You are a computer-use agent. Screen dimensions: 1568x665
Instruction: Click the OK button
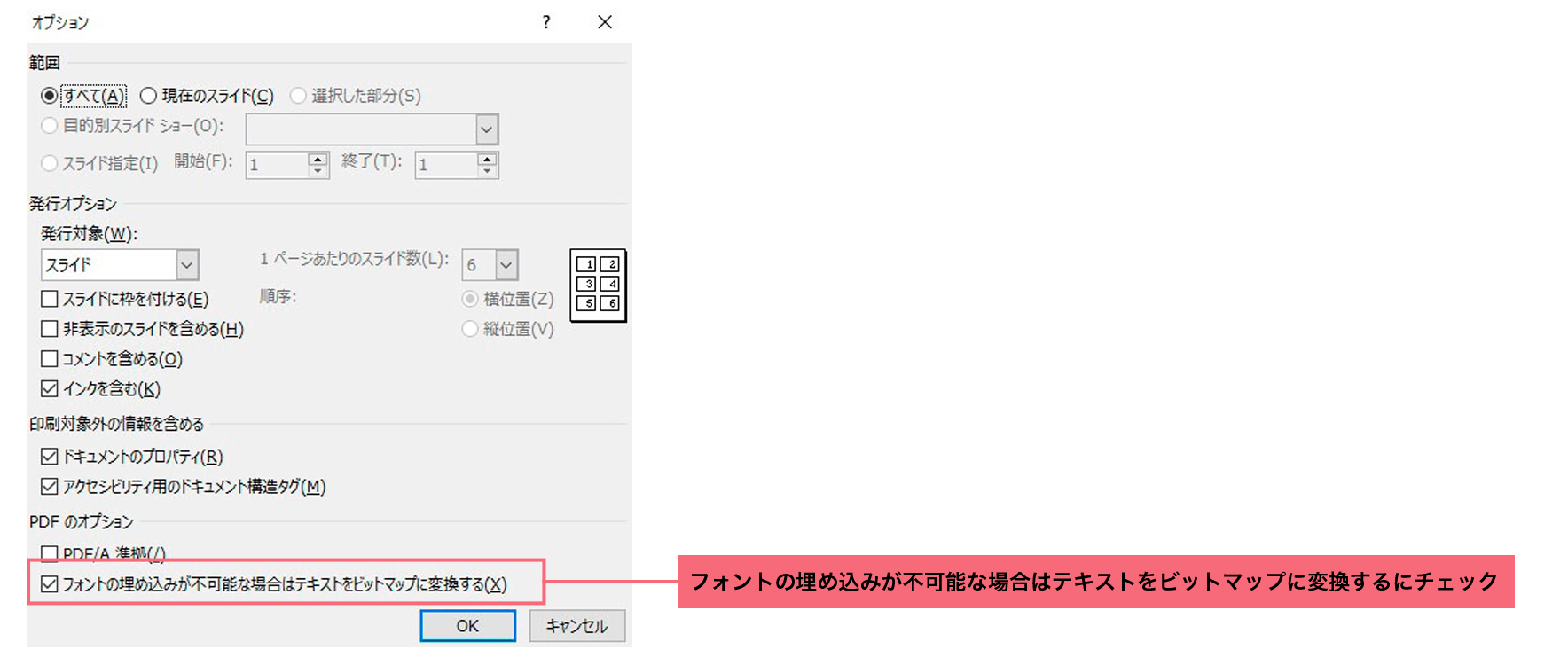pyautogui.click(x=467, y=626)
